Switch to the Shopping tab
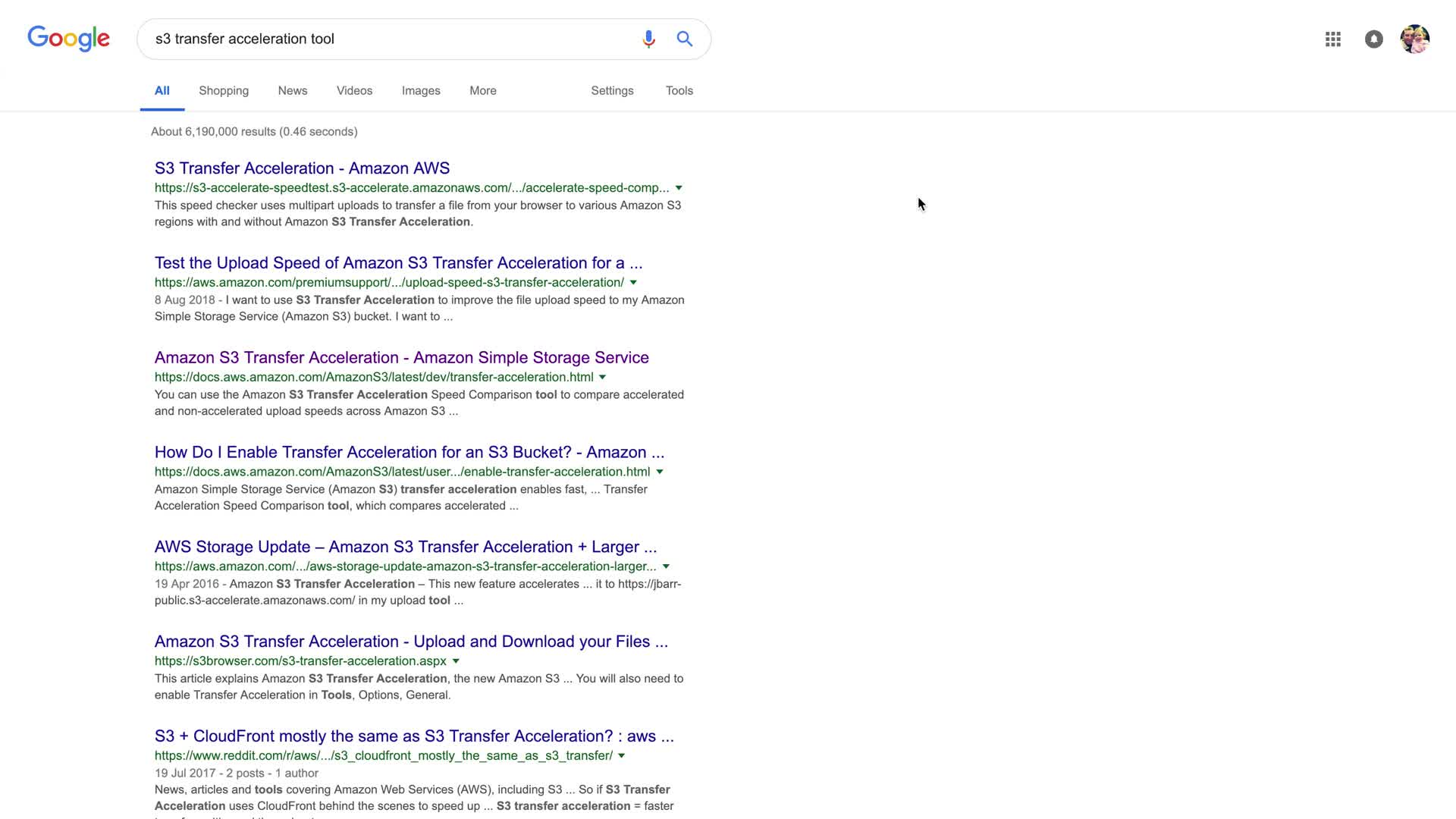 tap(224, 90)
